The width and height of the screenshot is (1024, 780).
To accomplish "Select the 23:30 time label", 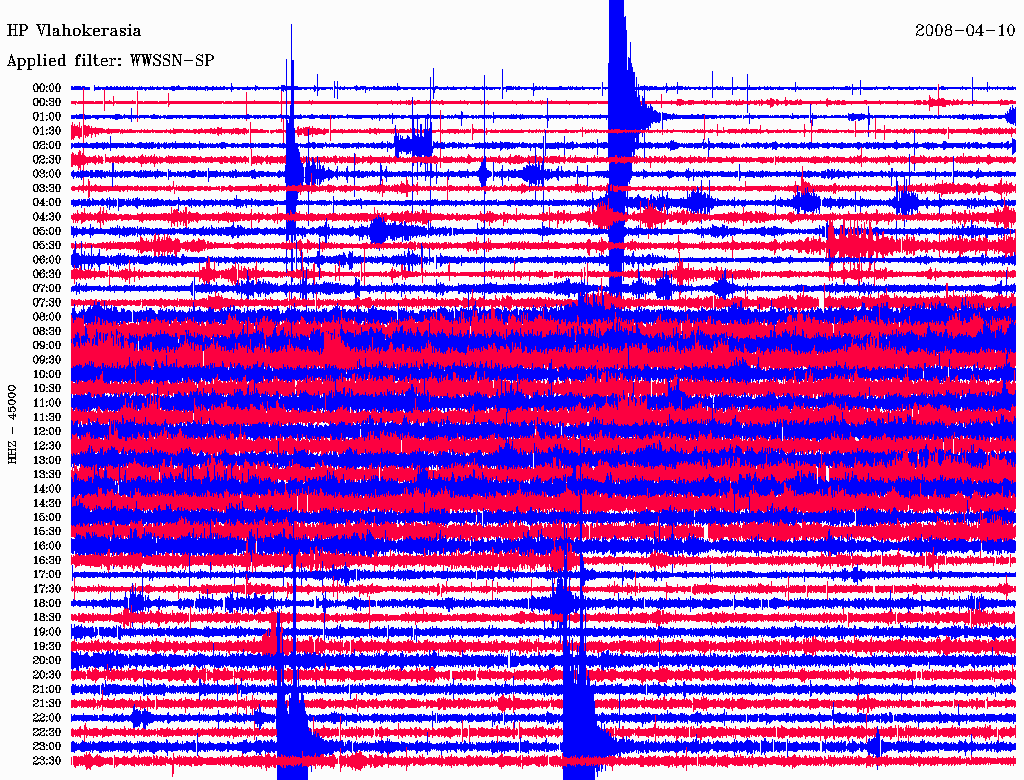I will 47,760.
